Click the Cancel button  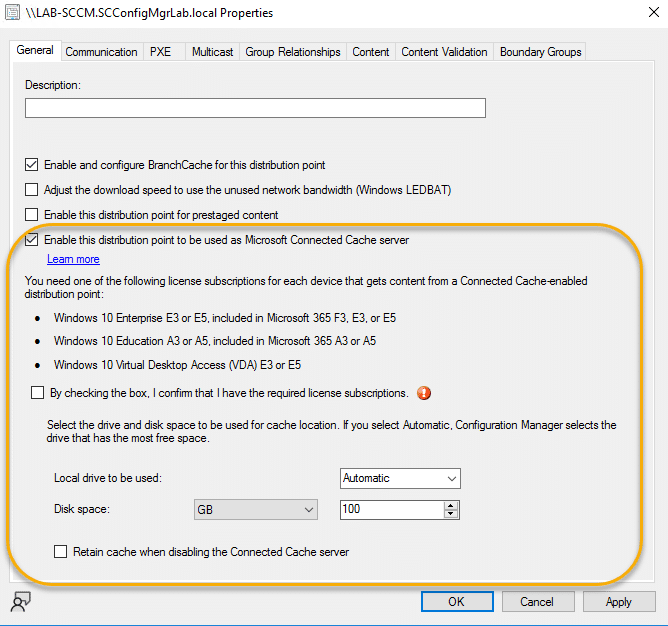point(538,601)
